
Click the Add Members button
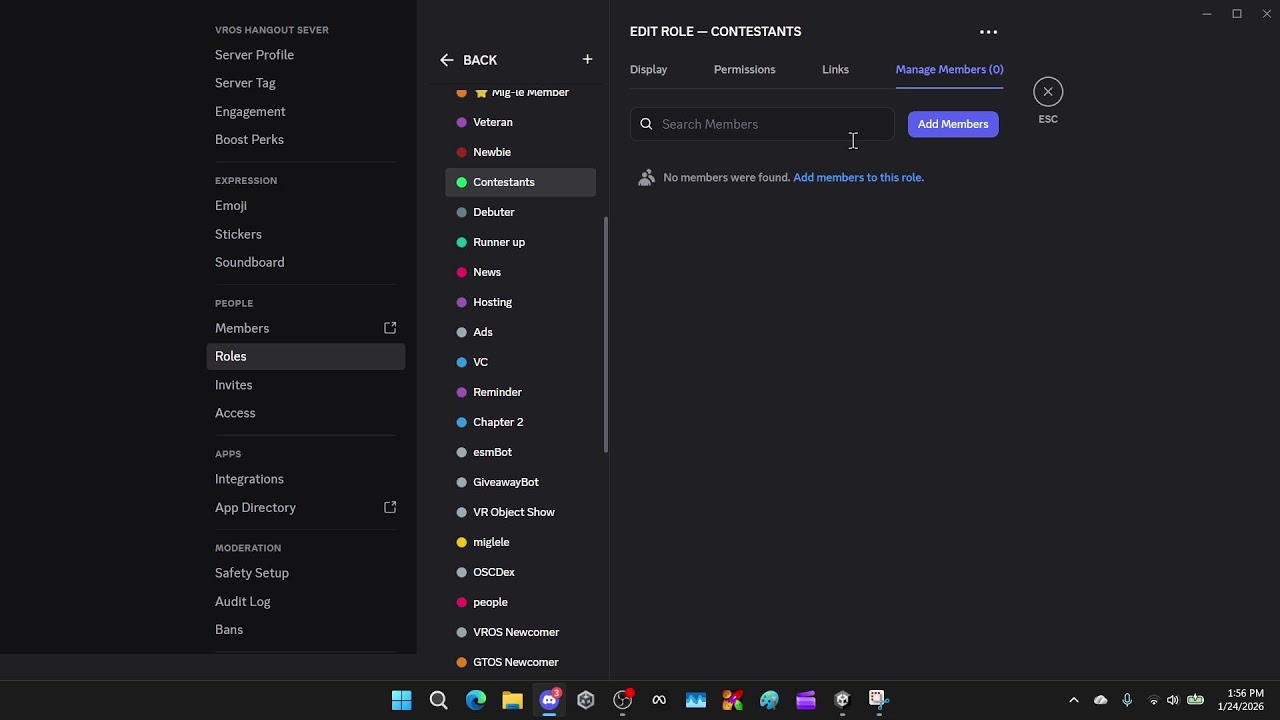(x=953, y=124)
